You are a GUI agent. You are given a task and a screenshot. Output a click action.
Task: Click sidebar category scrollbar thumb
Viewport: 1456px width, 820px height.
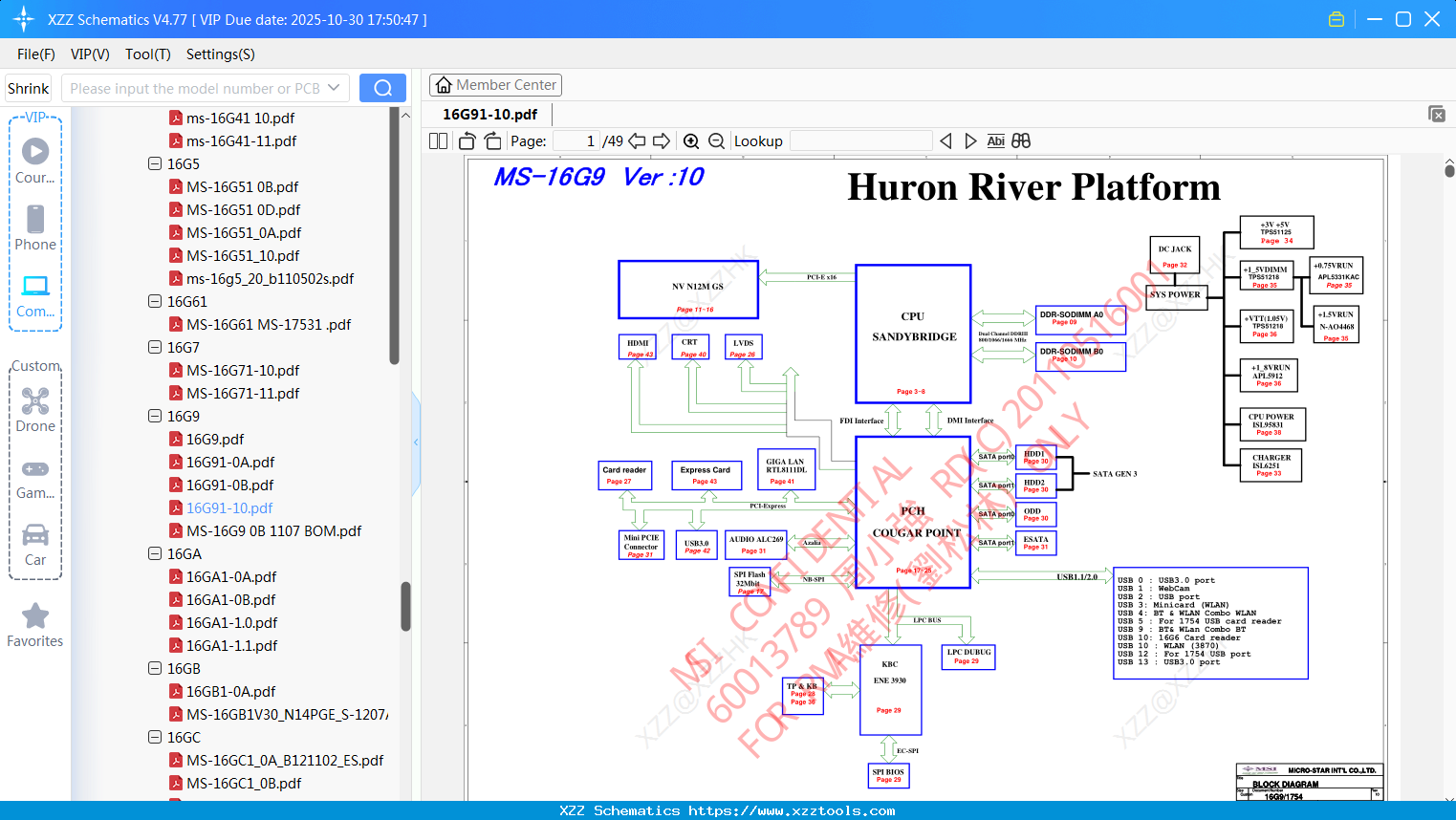(405, 607)
